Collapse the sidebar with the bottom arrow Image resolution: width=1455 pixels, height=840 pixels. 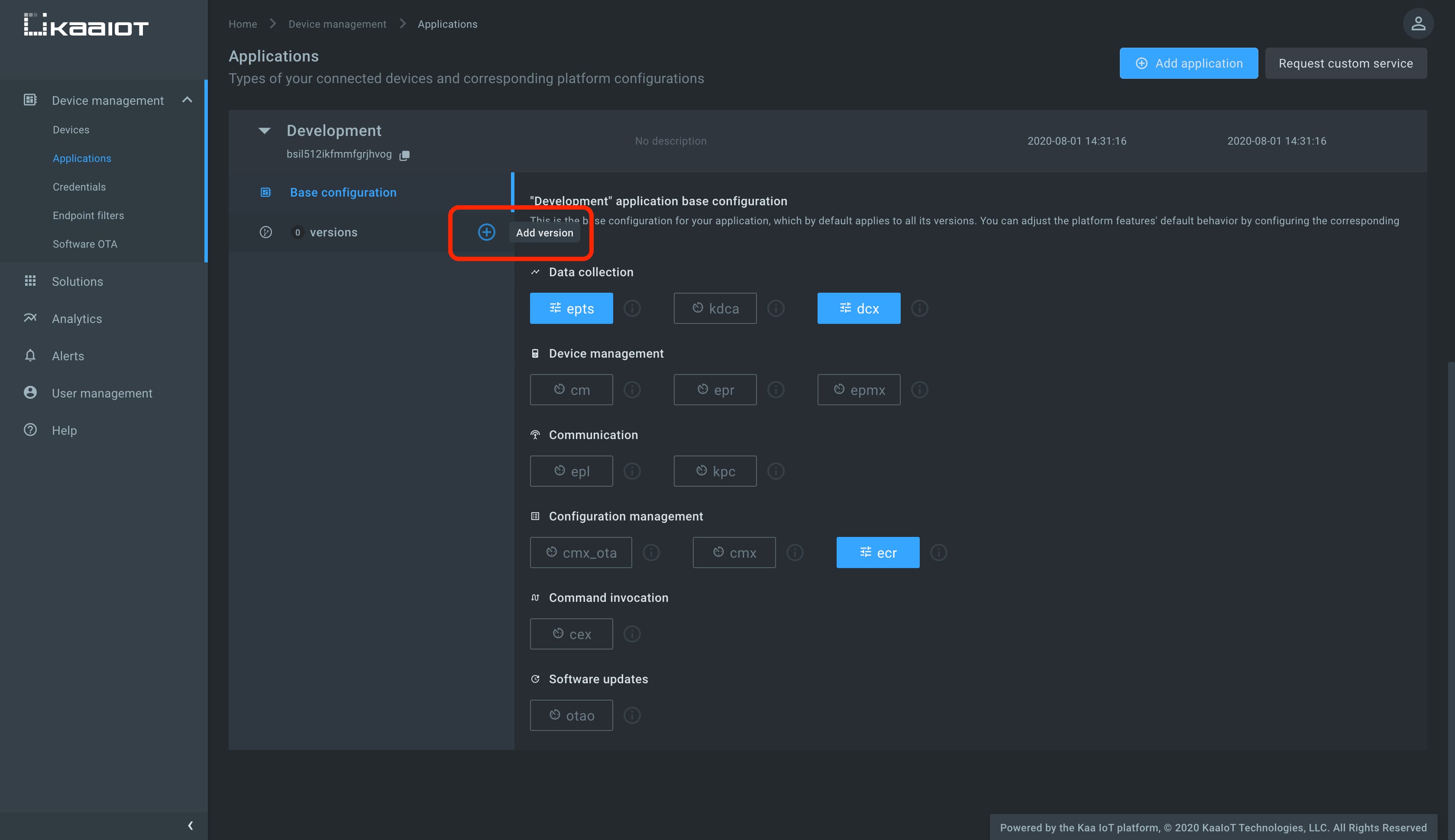click(x=191, y=825)
